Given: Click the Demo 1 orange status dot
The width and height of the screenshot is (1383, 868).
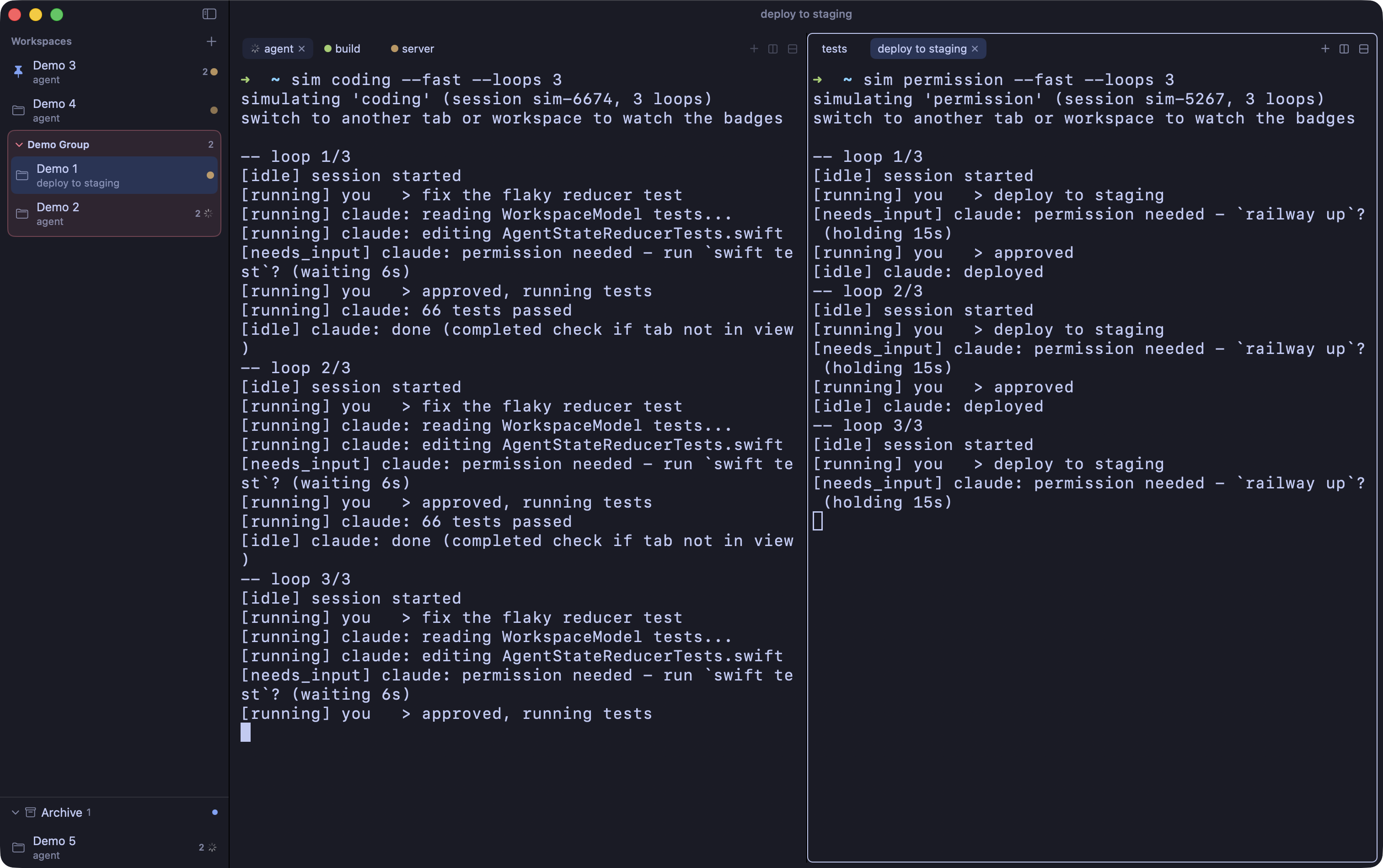Looking at the screenshot, I should (x=210, y=175).
